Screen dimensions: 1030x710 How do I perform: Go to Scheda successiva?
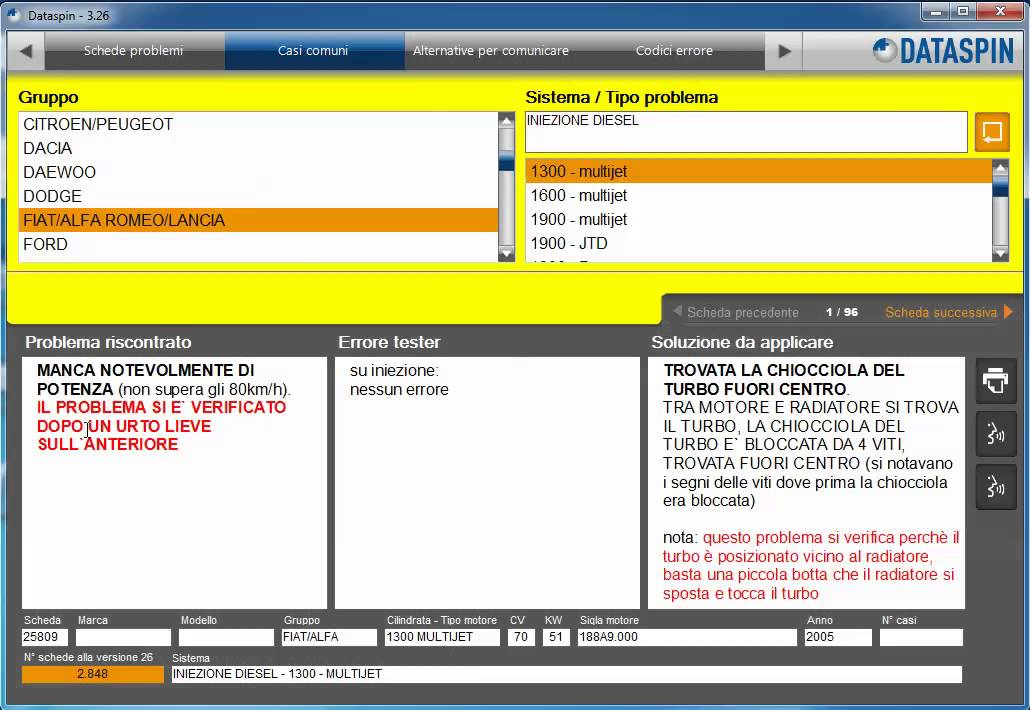coord(949,312)
